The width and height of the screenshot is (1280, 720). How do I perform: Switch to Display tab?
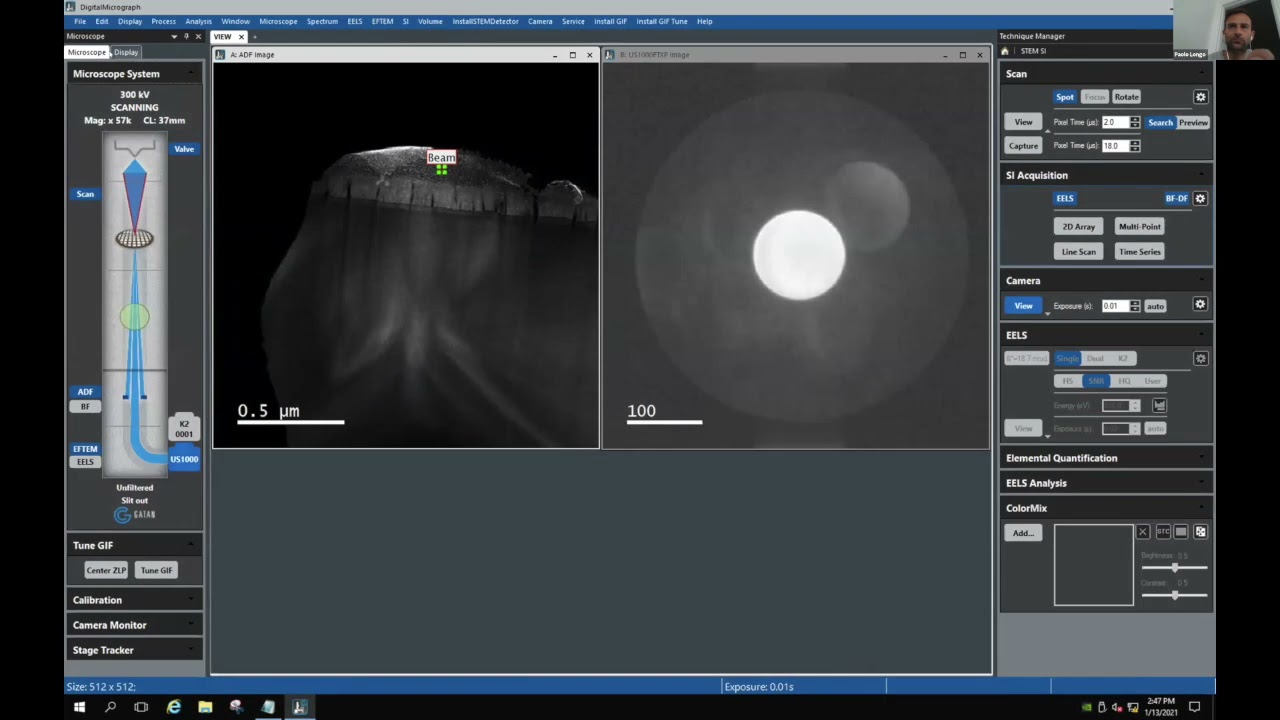pyautogui.click(x=126, y=52)
